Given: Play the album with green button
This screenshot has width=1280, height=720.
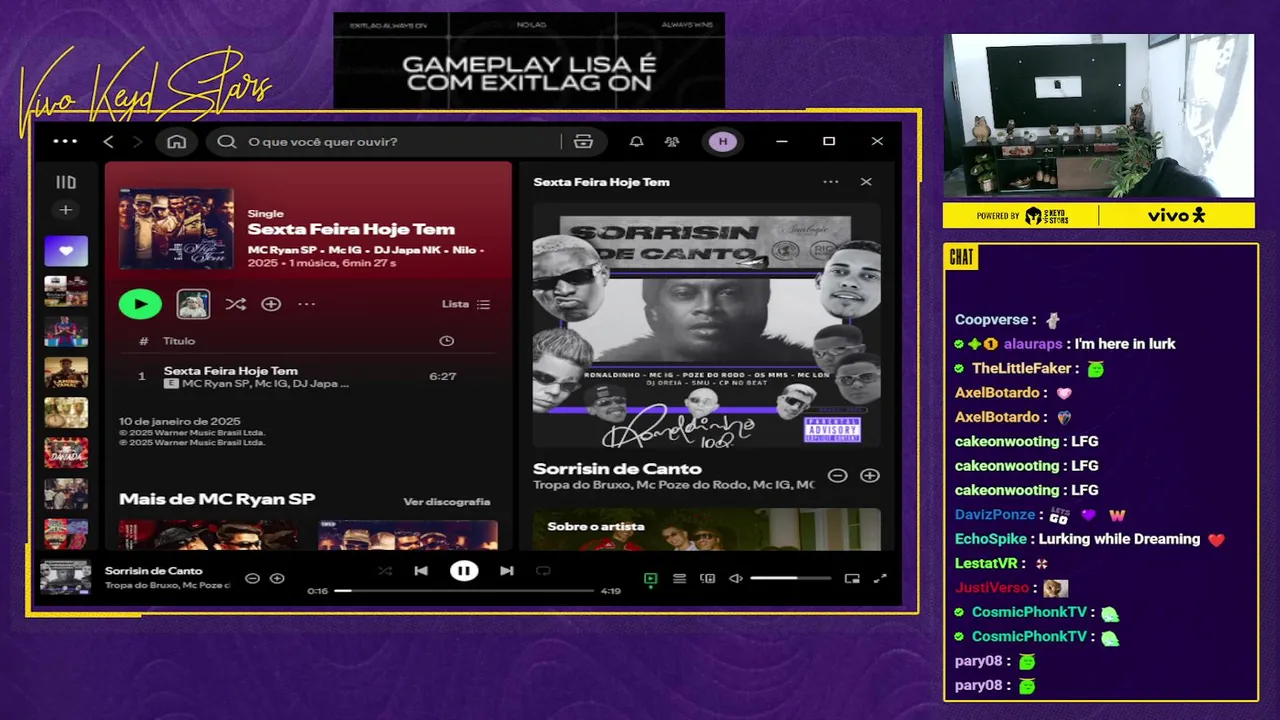Looking at the screenshot, I should coord(140,304).
